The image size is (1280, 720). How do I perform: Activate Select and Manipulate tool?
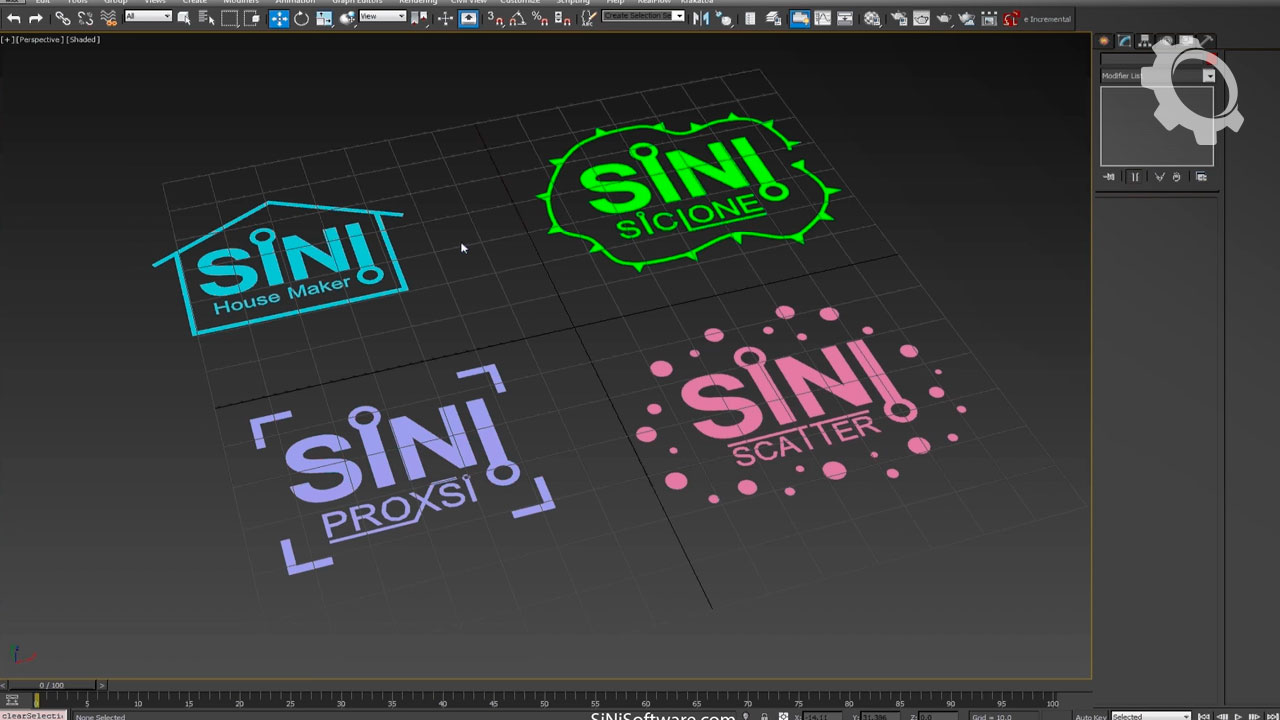pos(445,19)
